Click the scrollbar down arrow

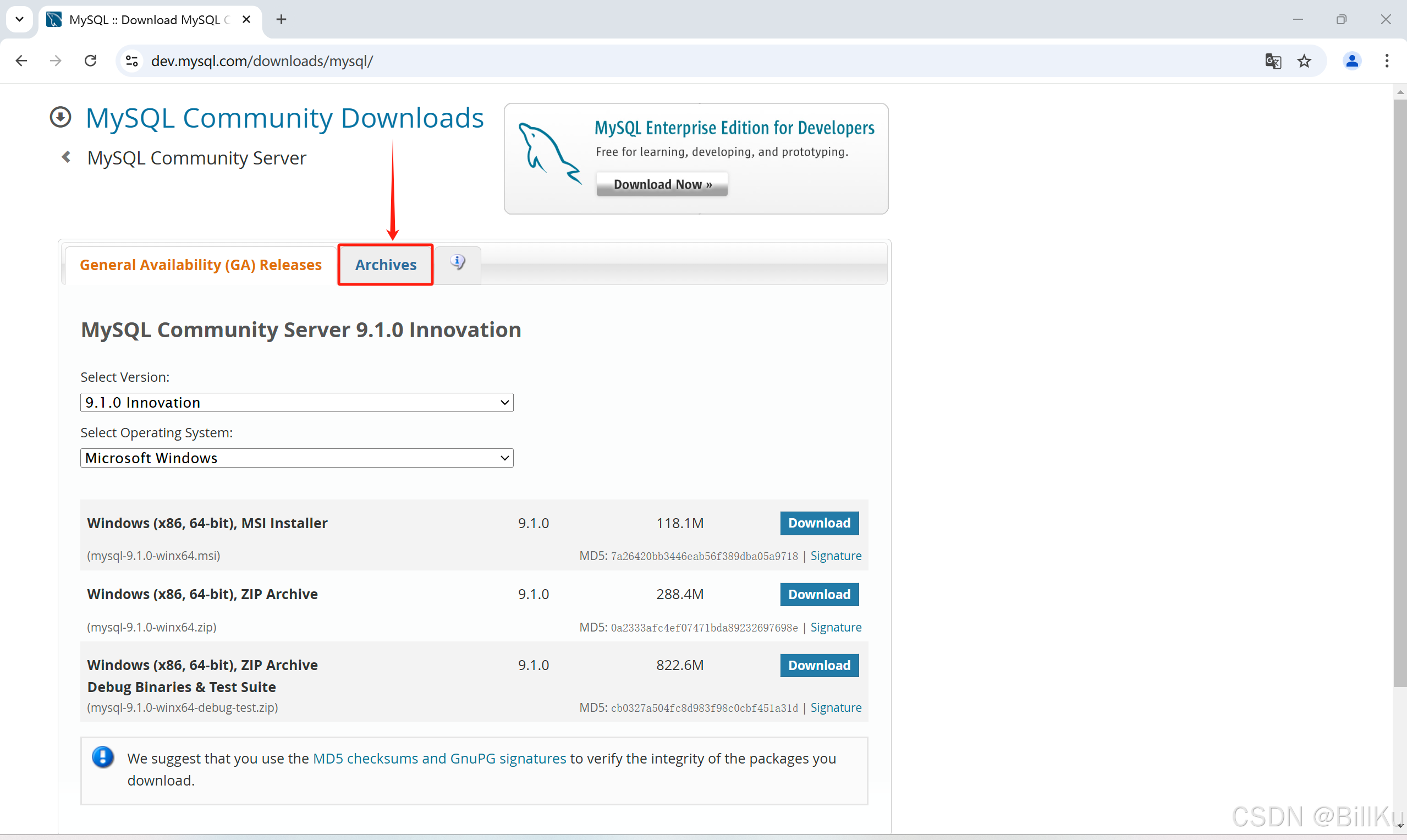click(x=1400, y=826)
